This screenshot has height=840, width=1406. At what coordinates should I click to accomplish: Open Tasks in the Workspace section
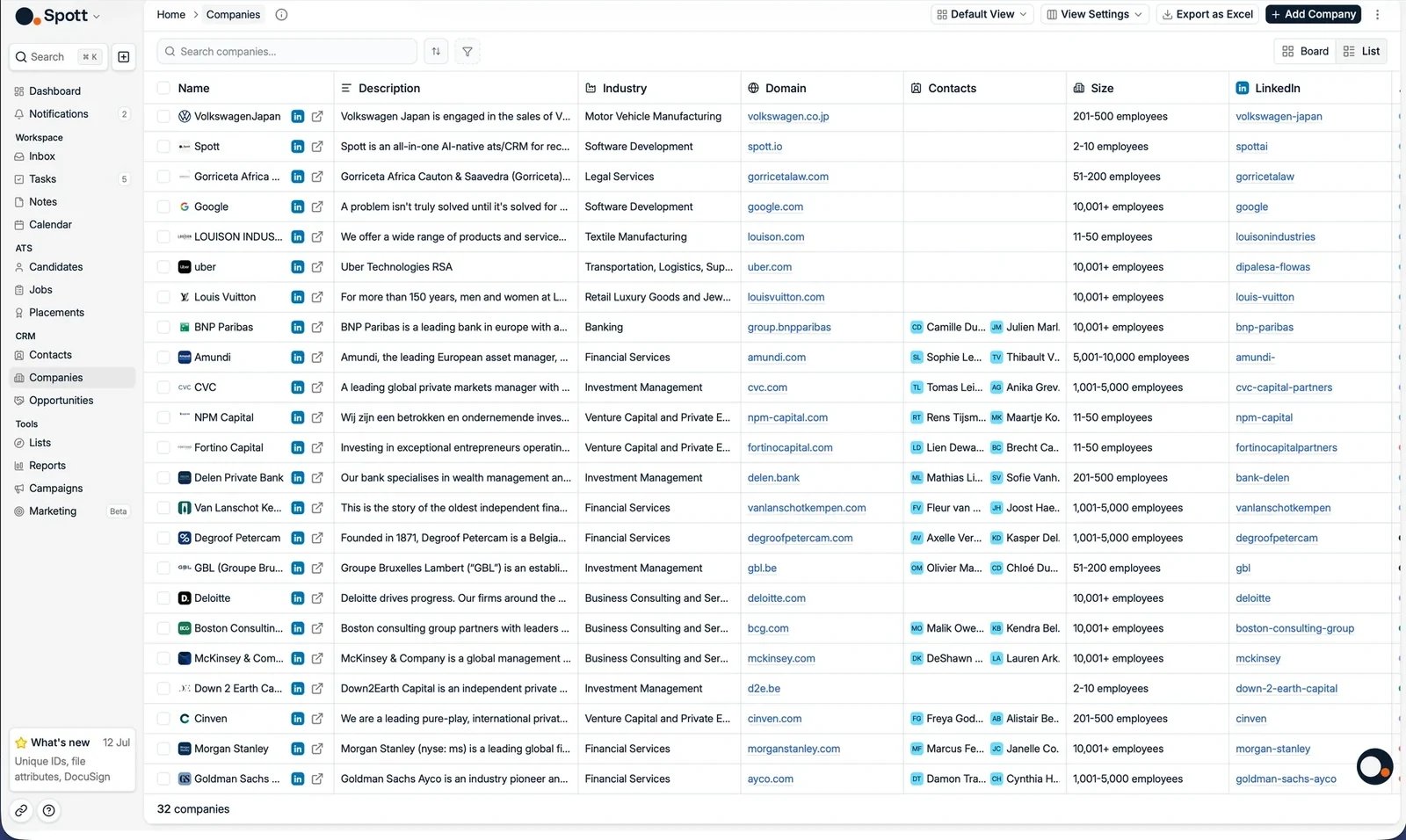point(72,179)
